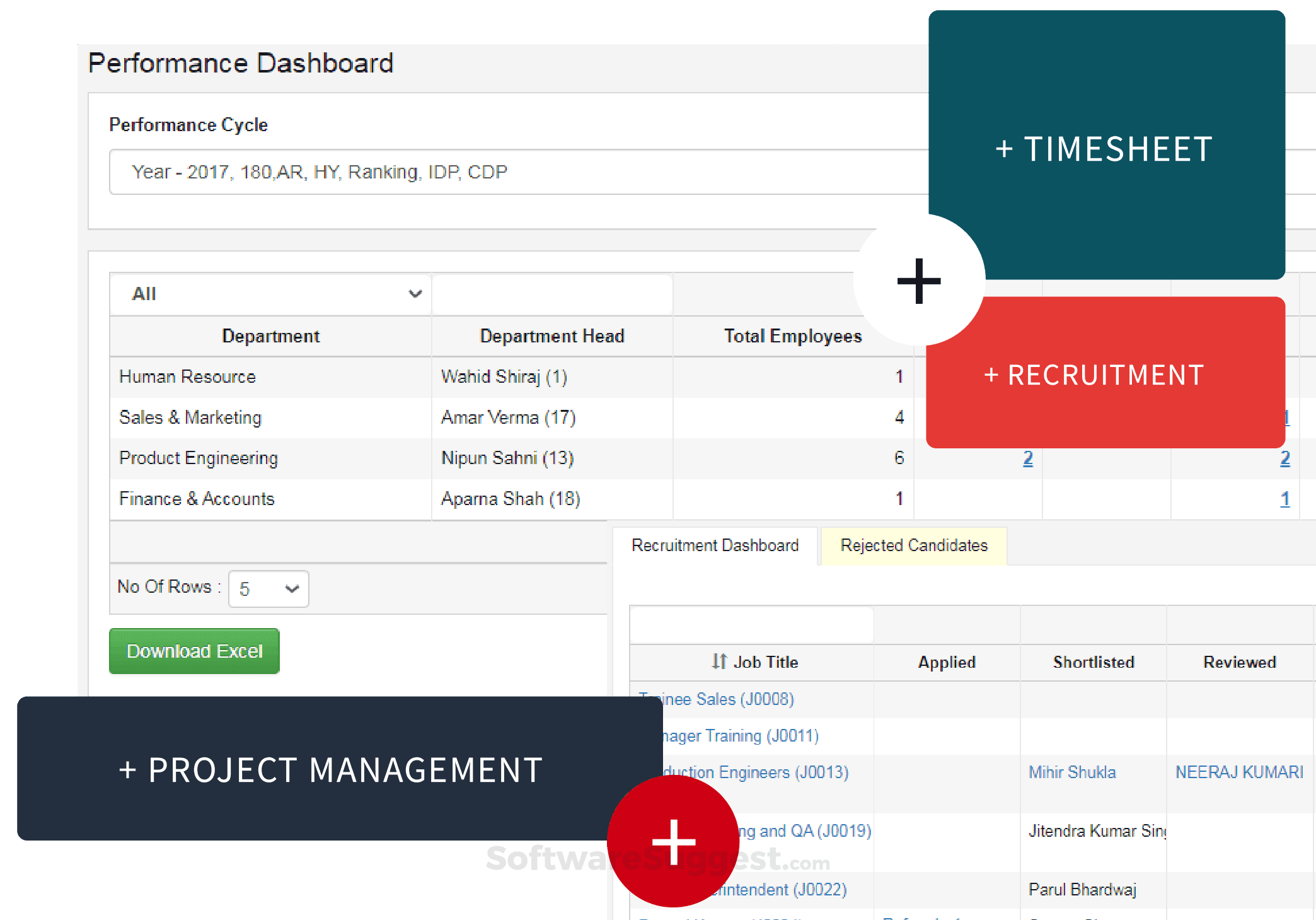This screenshot has width=1316, height=920.
Task: Click the Download Excel button
Action: click(193, 651)
